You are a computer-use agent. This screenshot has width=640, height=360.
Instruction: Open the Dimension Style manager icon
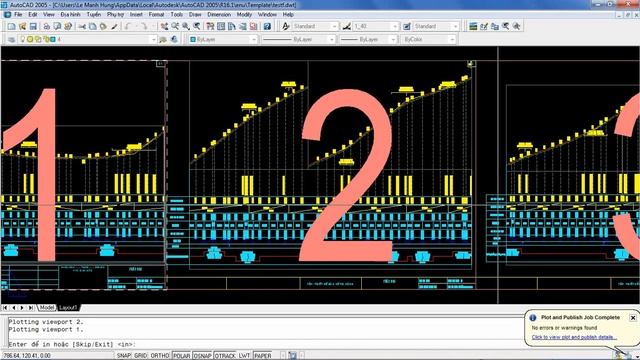347,26
